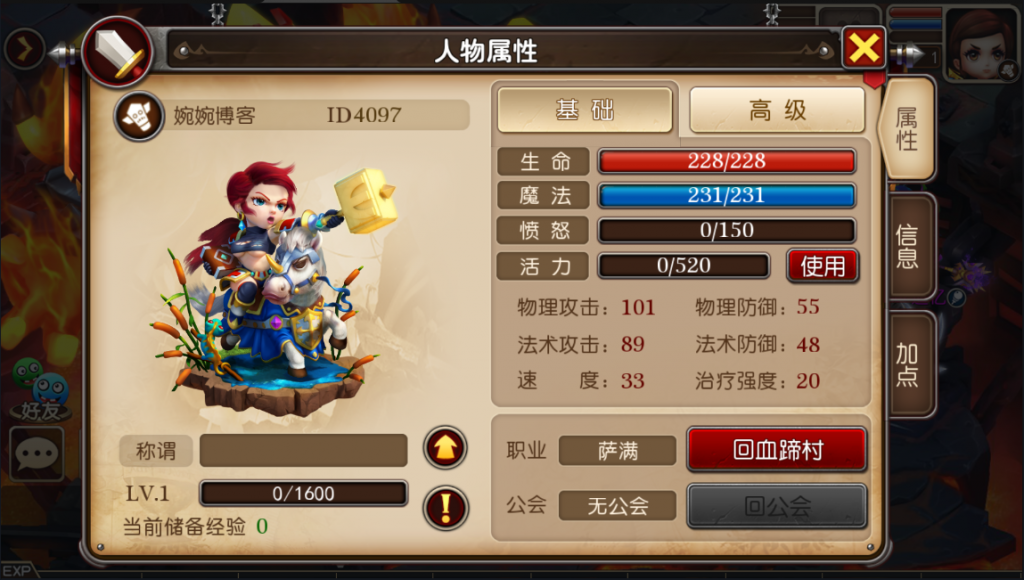
Task: Select the 加点 side tab
Action: [910, 364]
